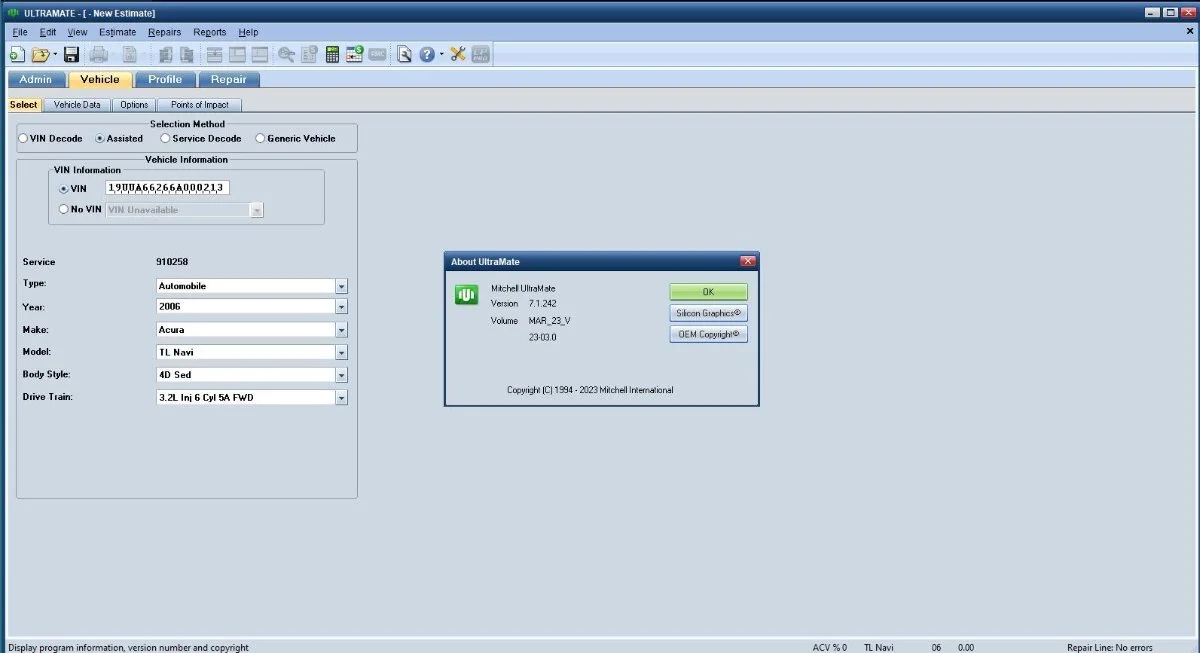The image size is (1200, 653).
Task: Select the VIN Decode radio button
Action: tap(23, 139)
